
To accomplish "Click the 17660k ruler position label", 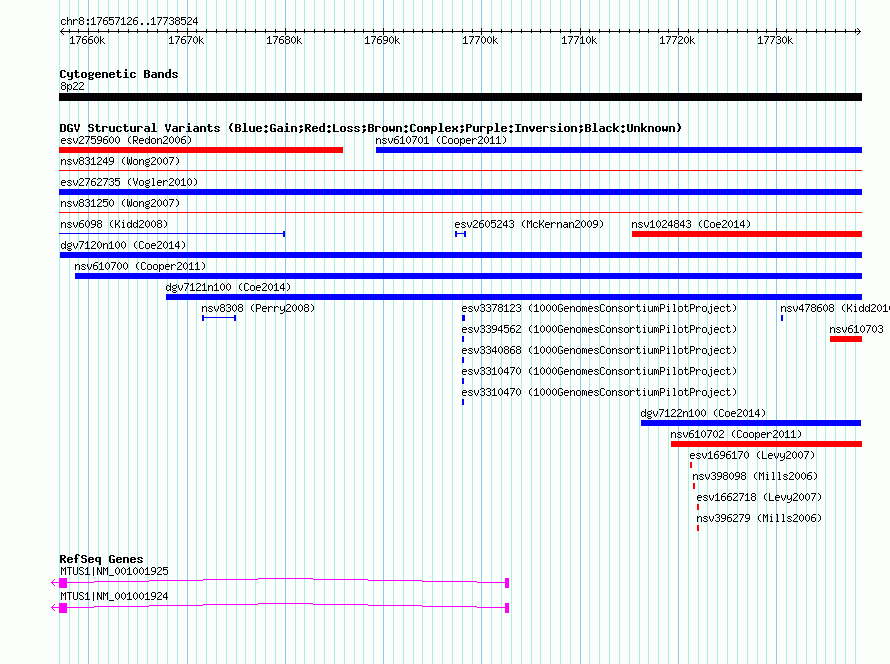I will (x=87, y=40).
